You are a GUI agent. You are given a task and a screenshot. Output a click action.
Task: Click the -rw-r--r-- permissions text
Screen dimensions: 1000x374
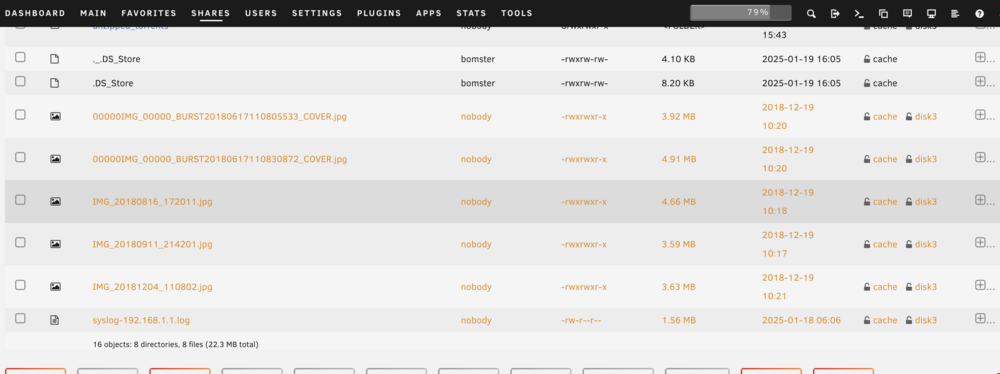(x=582, y=320)
